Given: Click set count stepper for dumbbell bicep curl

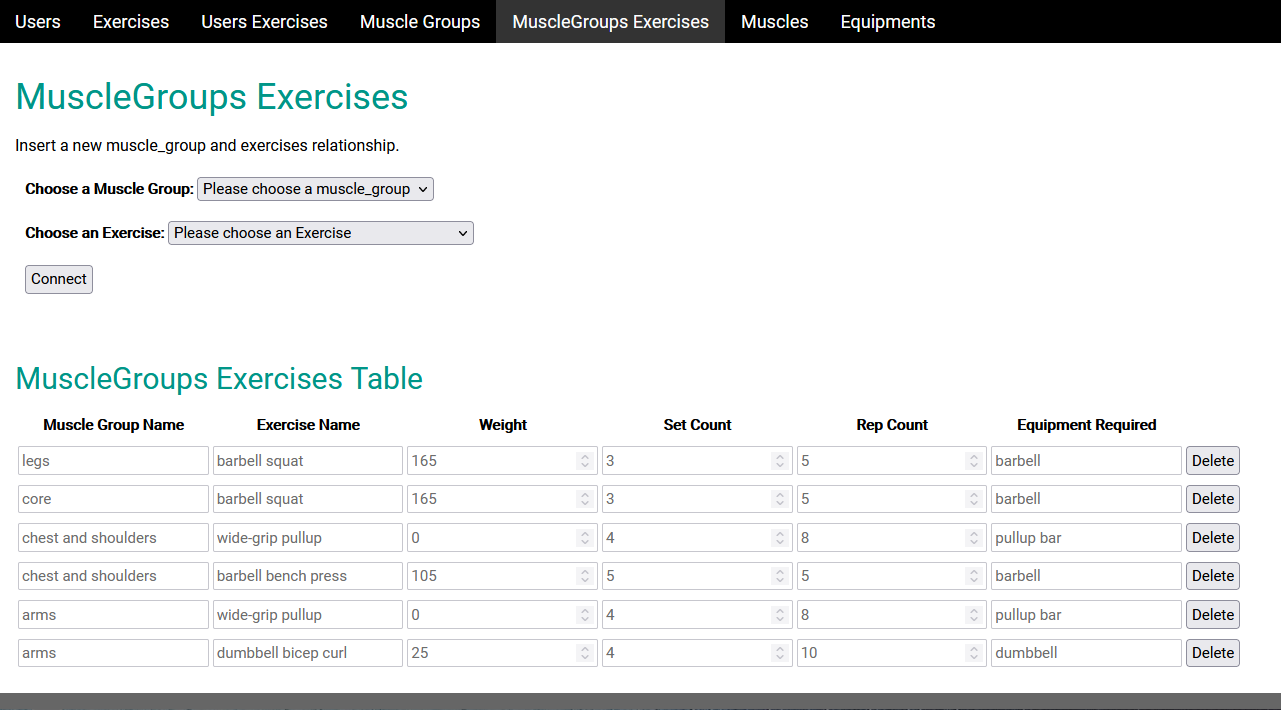Looking at the screenshot, I should 779,653.
